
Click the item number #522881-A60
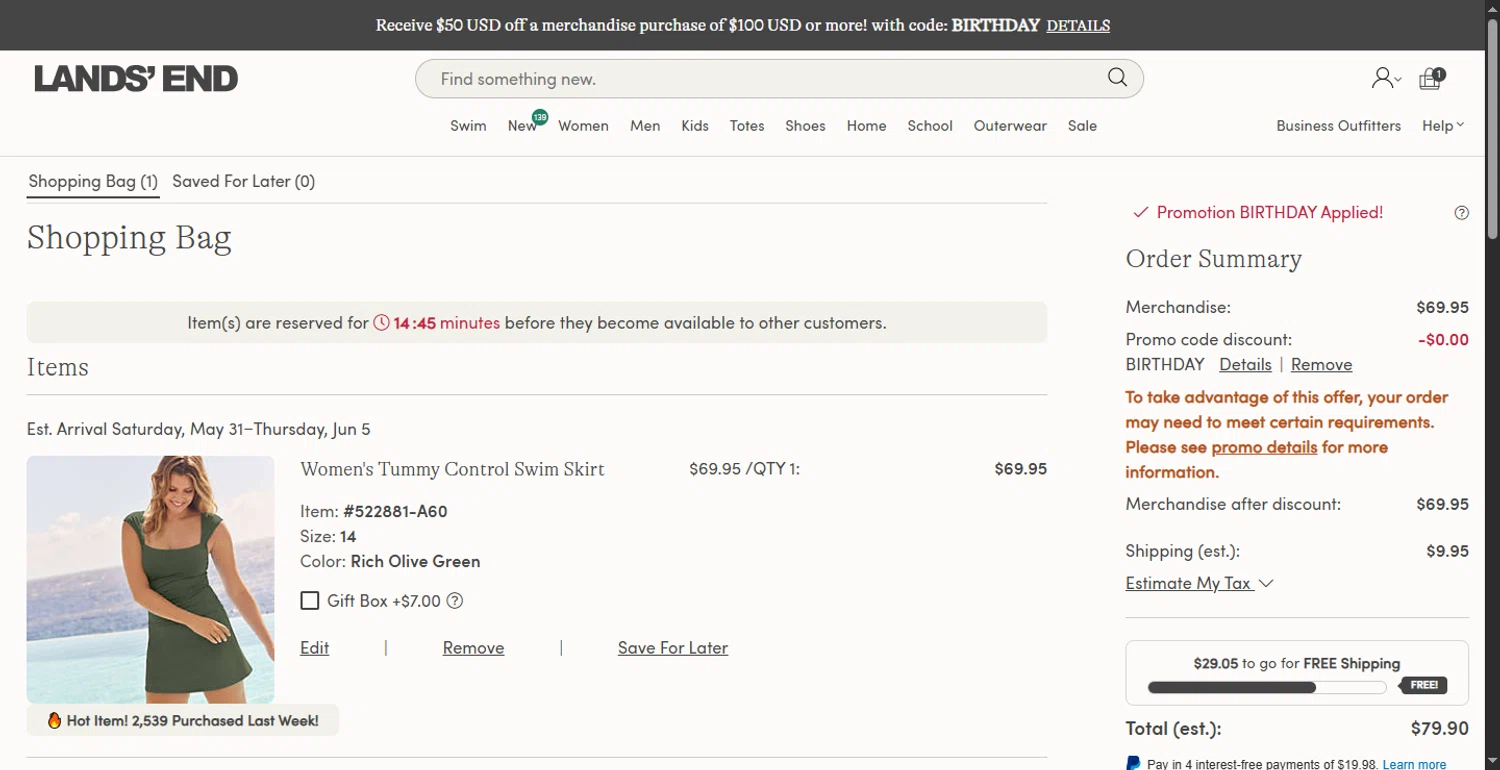pyautogui.click(x=395, y=511)
